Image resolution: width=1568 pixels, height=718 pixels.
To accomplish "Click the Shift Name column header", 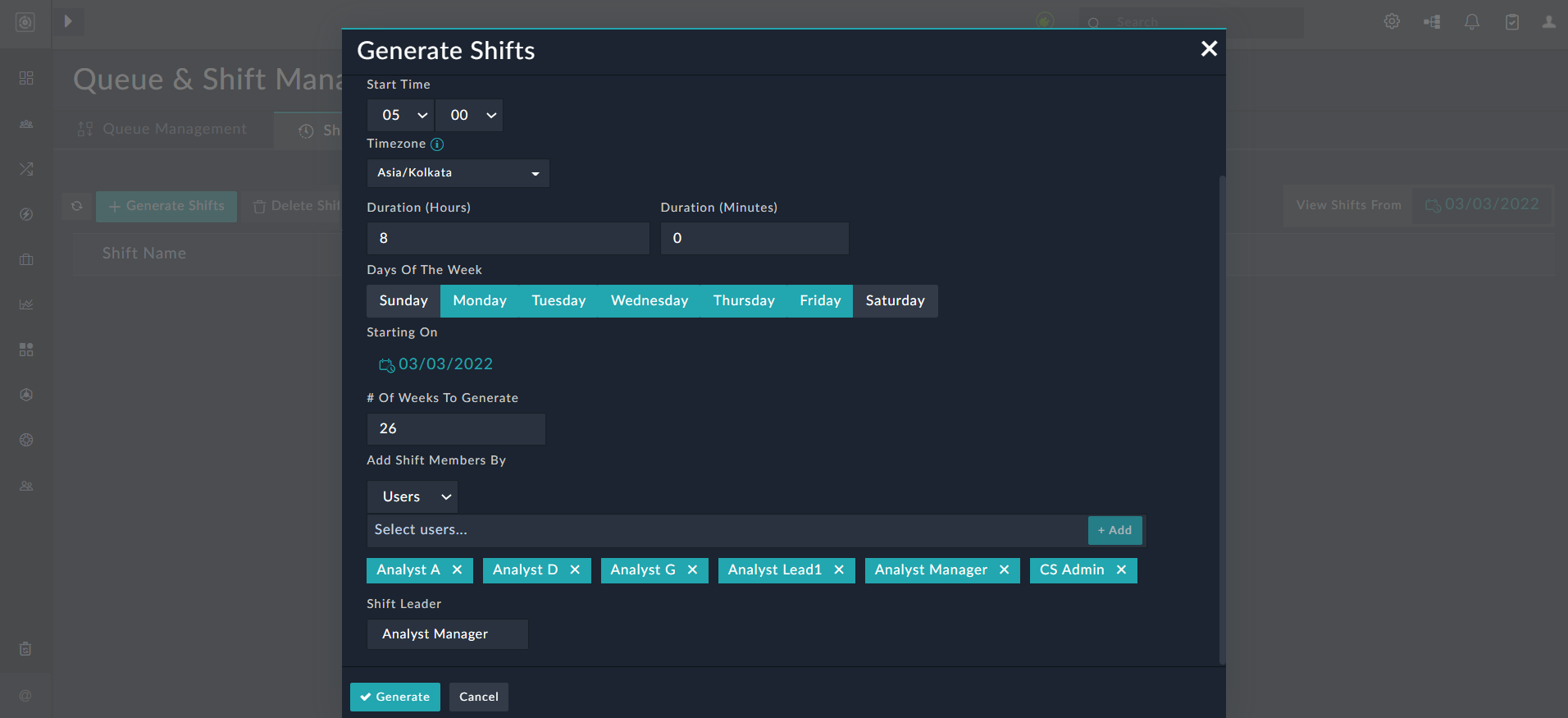I will [x=144, y=254].
